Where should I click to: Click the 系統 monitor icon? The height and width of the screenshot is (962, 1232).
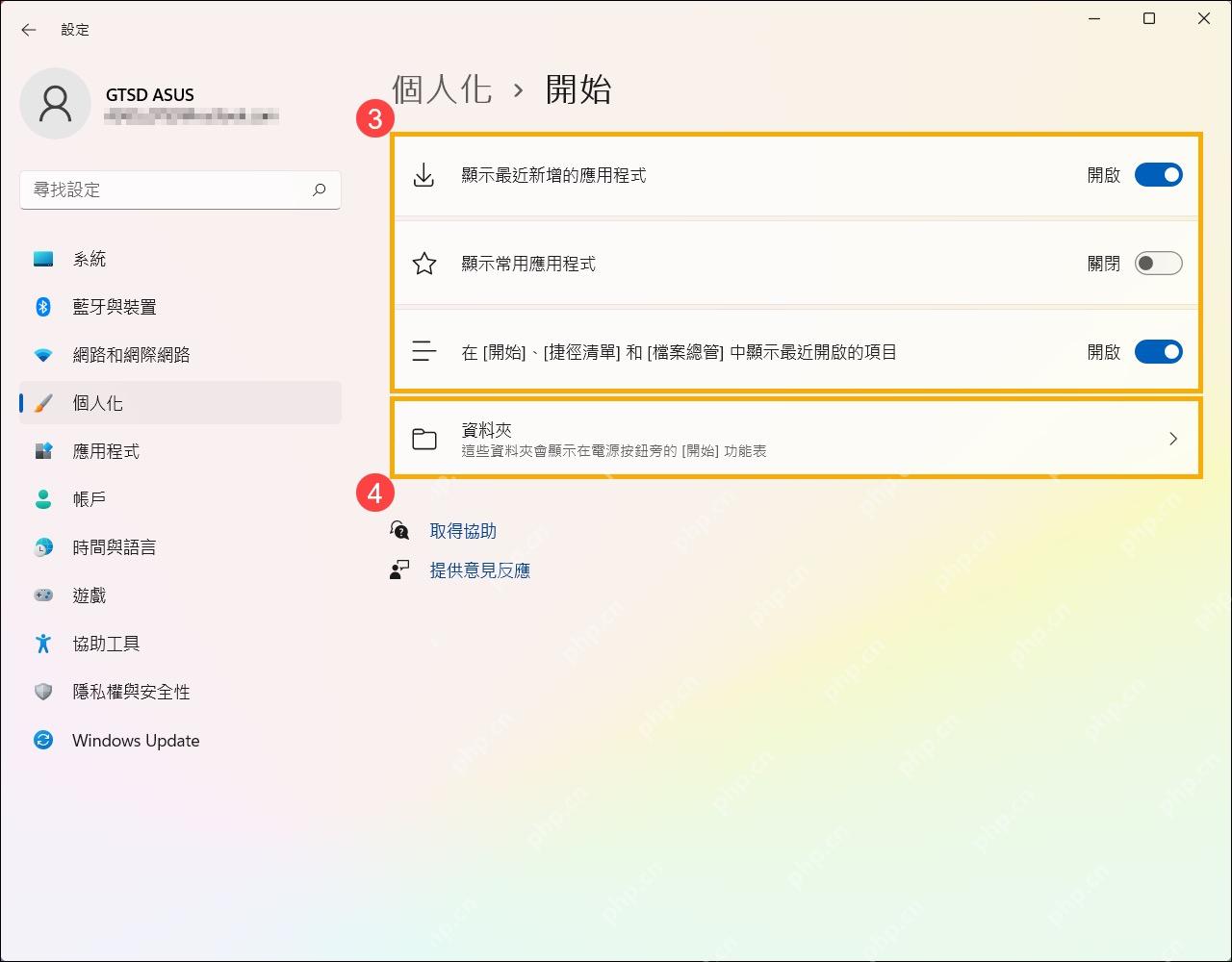pos(43,259)
